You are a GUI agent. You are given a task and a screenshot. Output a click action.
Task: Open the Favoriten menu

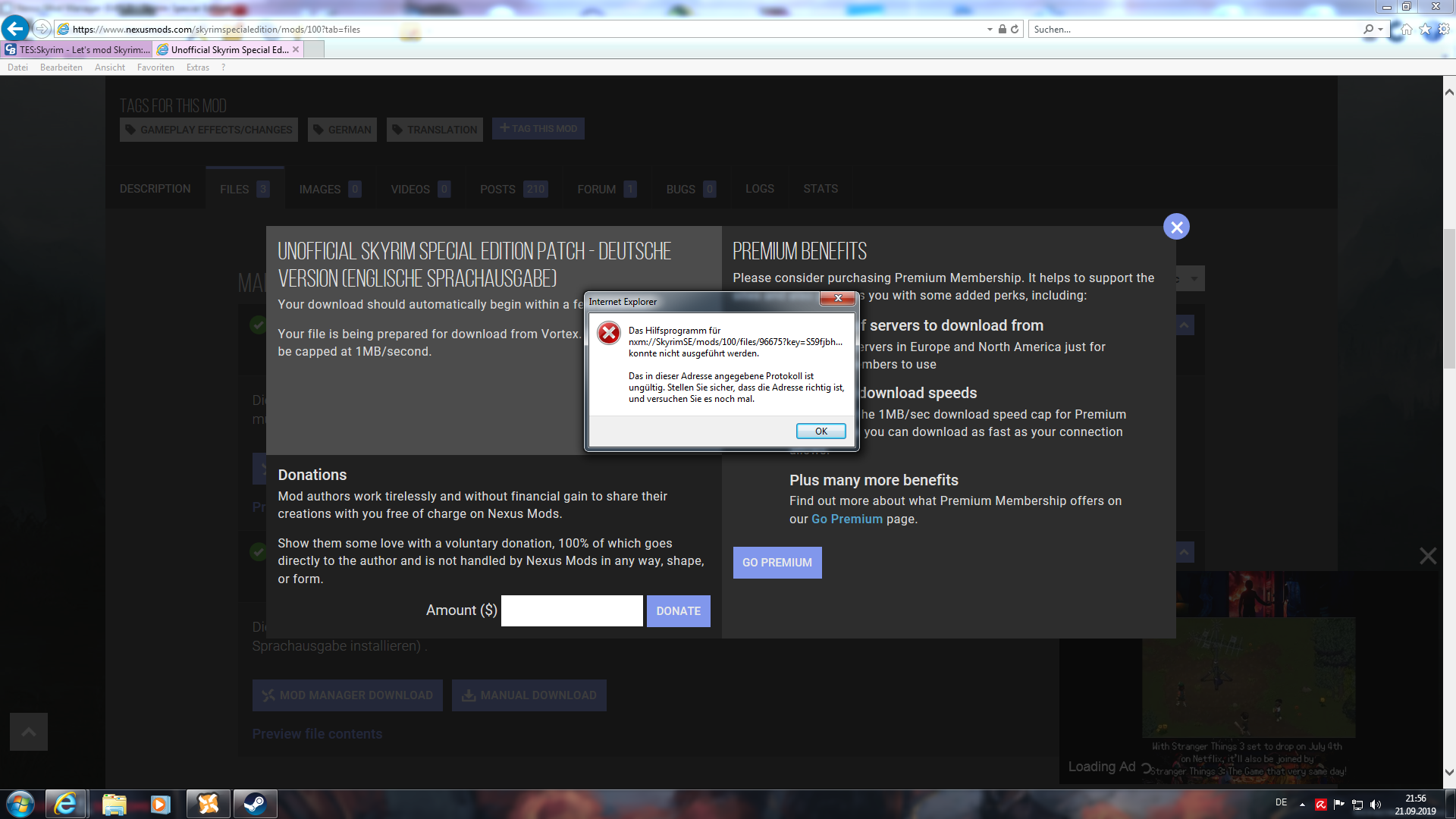coord(155,67)
